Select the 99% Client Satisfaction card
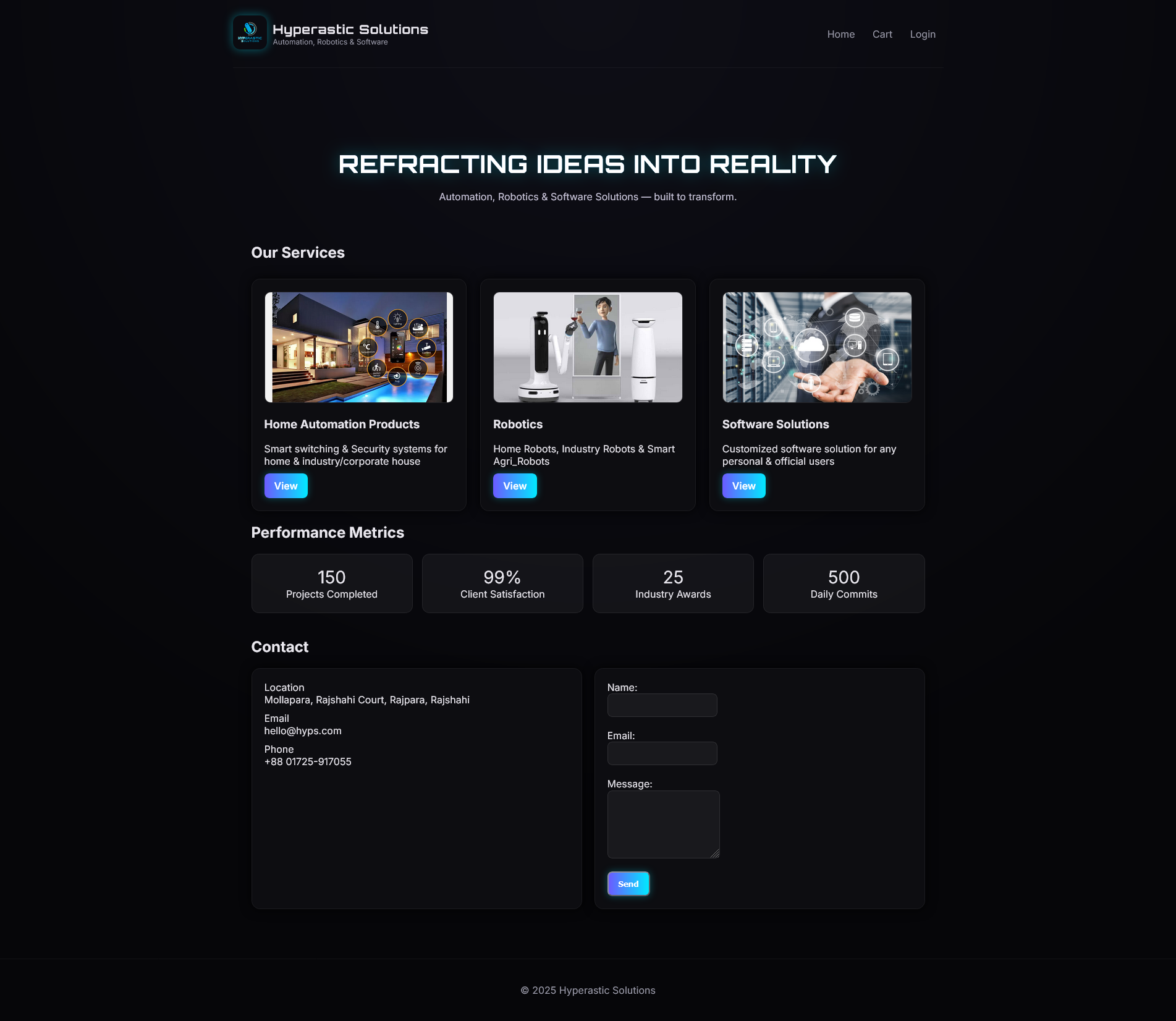The image size is (1176, 1021). coord(502,583)
